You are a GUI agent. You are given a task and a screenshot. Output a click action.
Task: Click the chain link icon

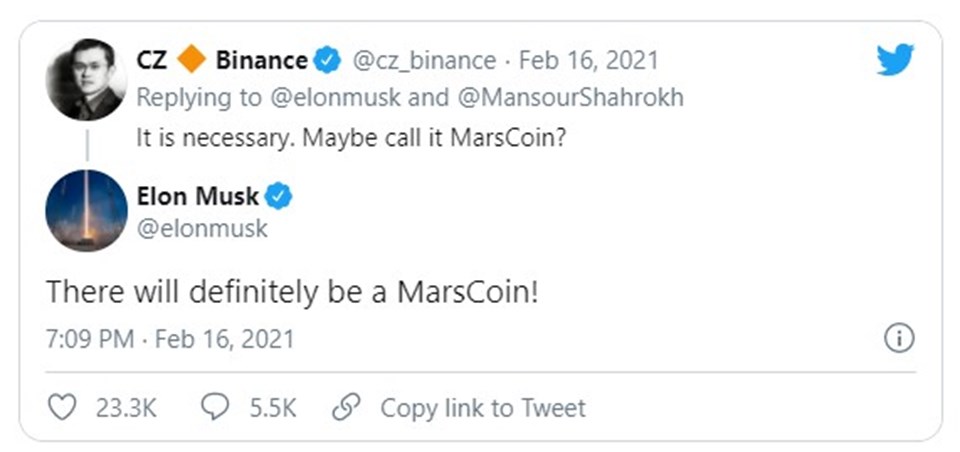click(x=346, y=407)
